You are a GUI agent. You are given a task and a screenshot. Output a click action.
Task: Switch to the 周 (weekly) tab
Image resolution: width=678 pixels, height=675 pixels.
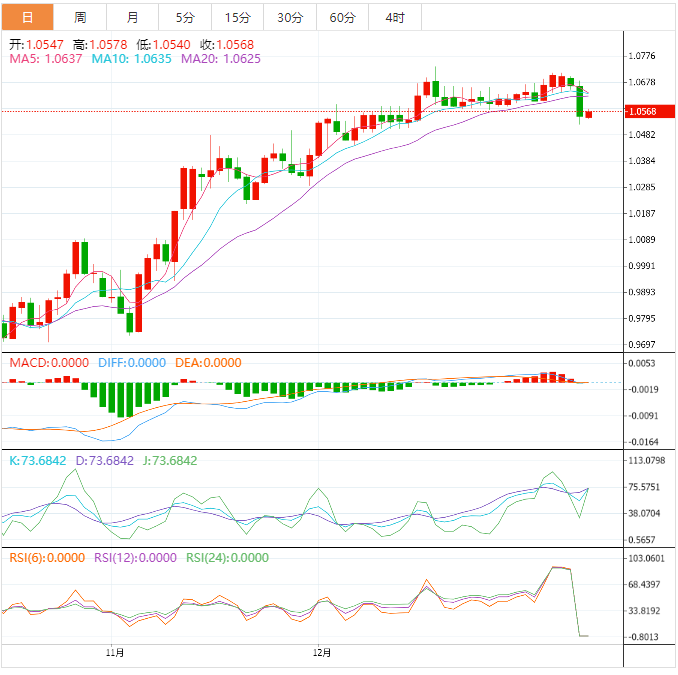80,18
